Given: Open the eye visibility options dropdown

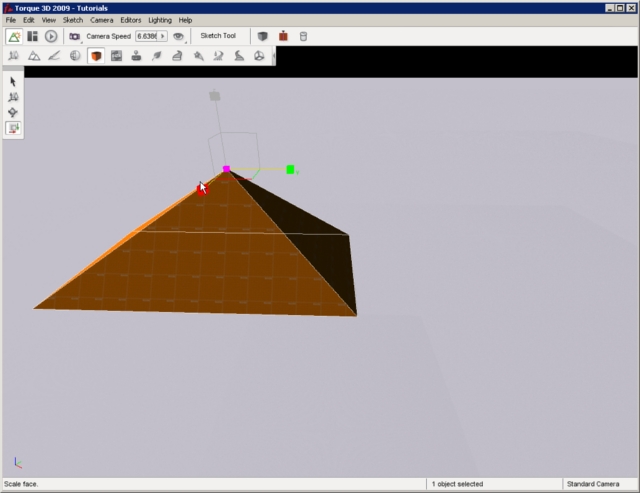Looking at the screenshot, I should pos(179,36).
